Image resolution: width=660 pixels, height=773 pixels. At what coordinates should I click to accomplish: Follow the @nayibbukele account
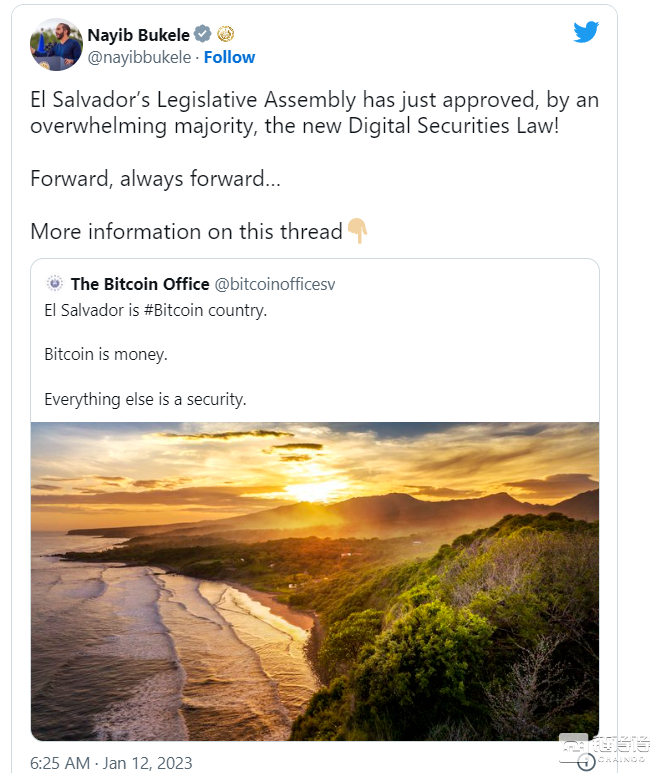pyautogui.click(x=229, y=57)
